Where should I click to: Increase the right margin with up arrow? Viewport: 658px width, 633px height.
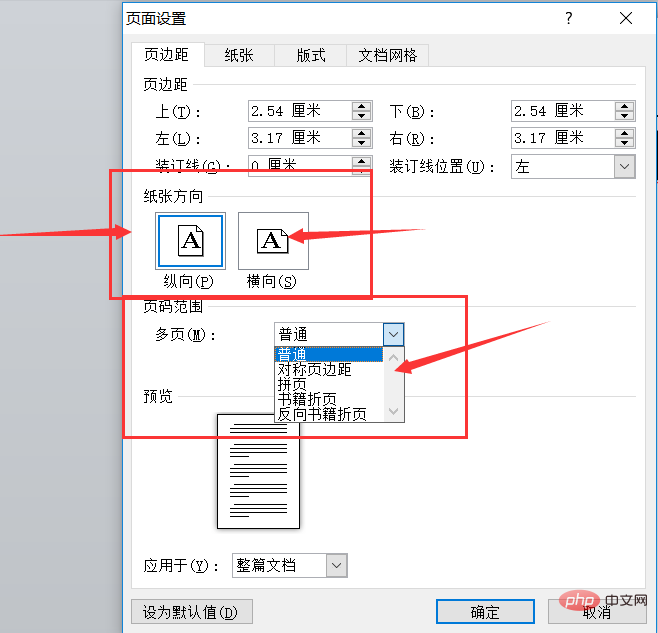pyautogui.click(x=624, y=133)
